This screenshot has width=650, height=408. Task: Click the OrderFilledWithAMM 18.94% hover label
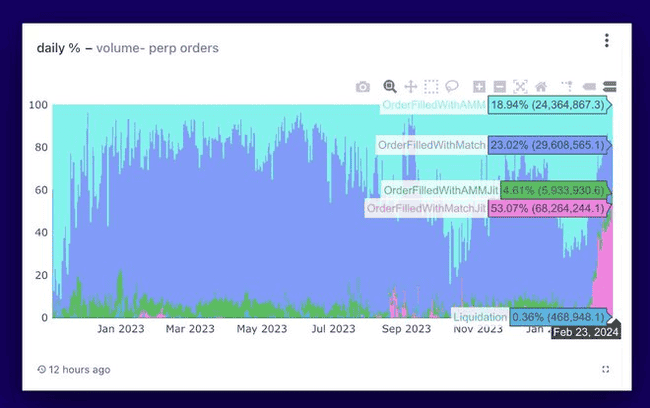(x=545, y=104)
